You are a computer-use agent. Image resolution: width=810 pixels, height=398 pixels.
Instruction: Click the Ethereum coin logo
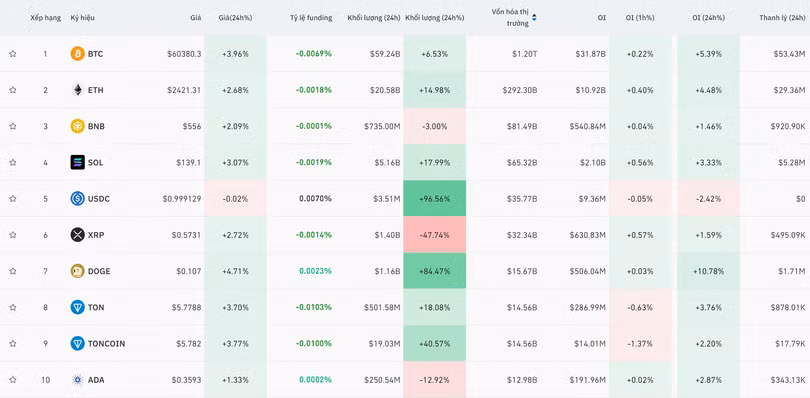(77, 90)
